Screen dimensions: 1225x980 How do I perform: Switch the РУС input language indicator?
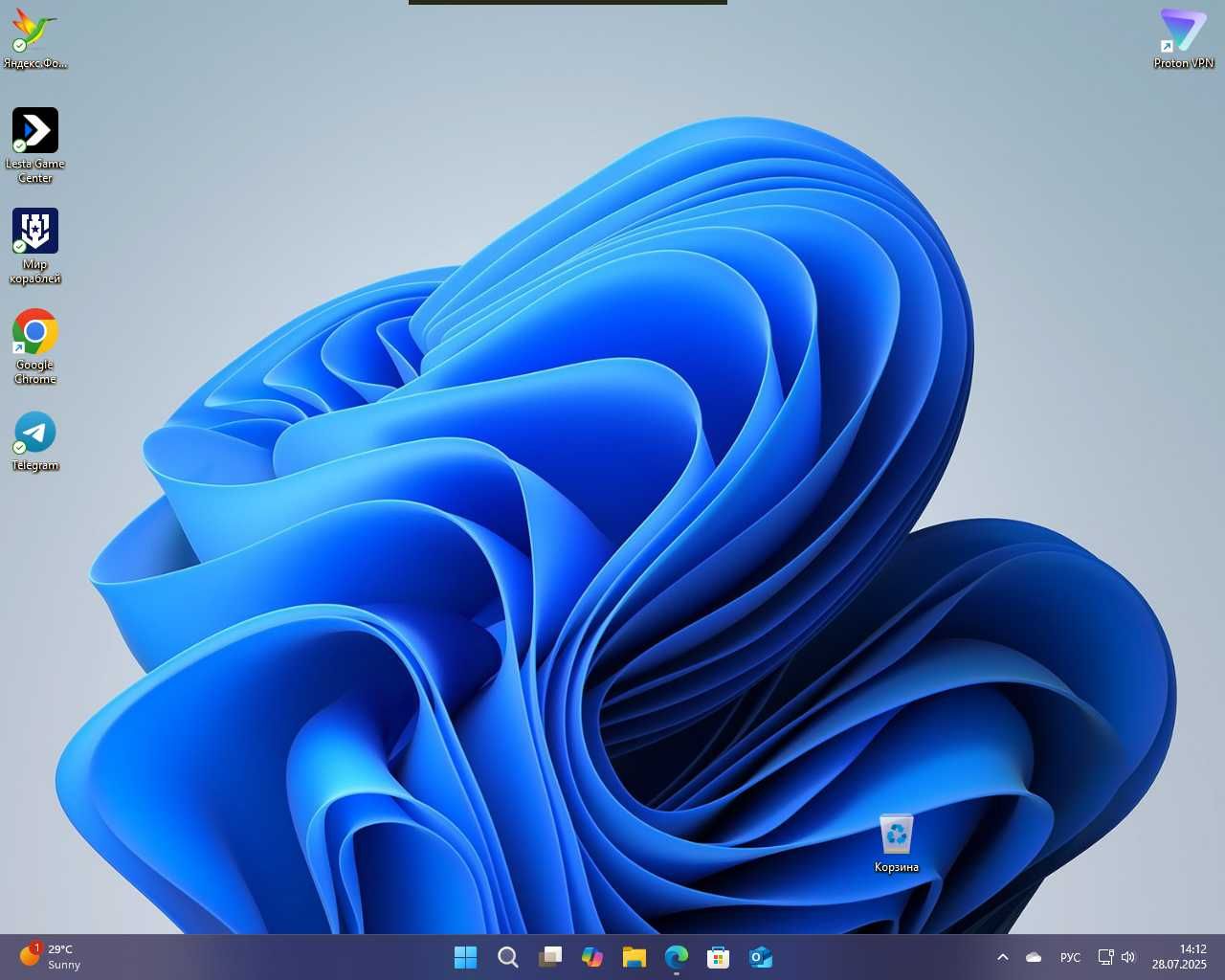coord(1071,957)
